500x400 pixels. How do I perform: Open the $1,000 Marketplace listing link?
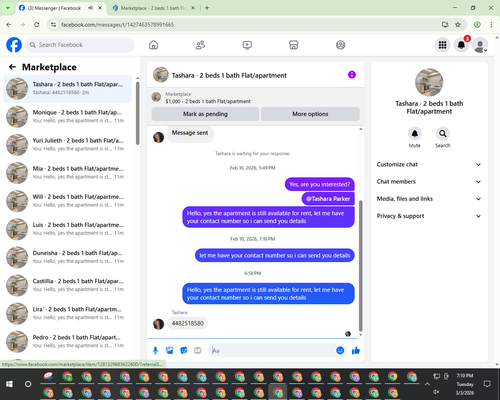[x=208, y=101]
